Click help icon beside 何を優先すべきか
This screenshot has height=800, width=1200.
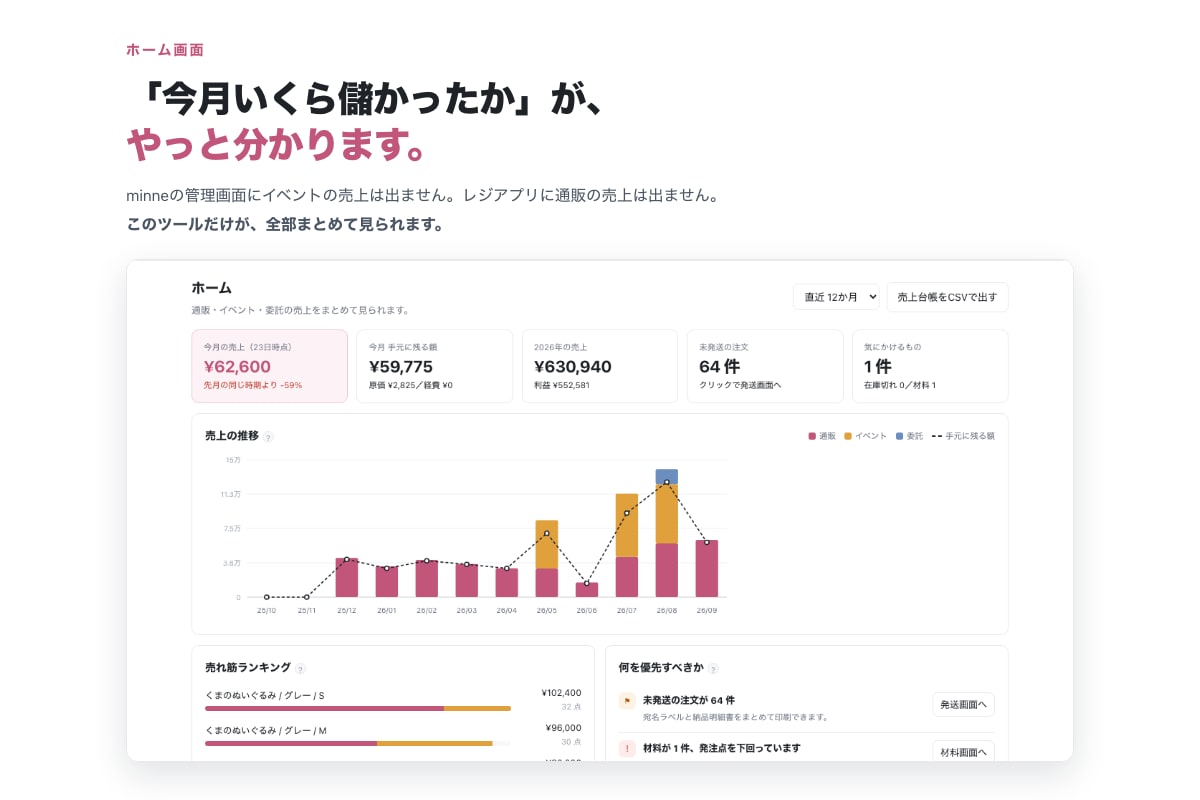point(713,669)
